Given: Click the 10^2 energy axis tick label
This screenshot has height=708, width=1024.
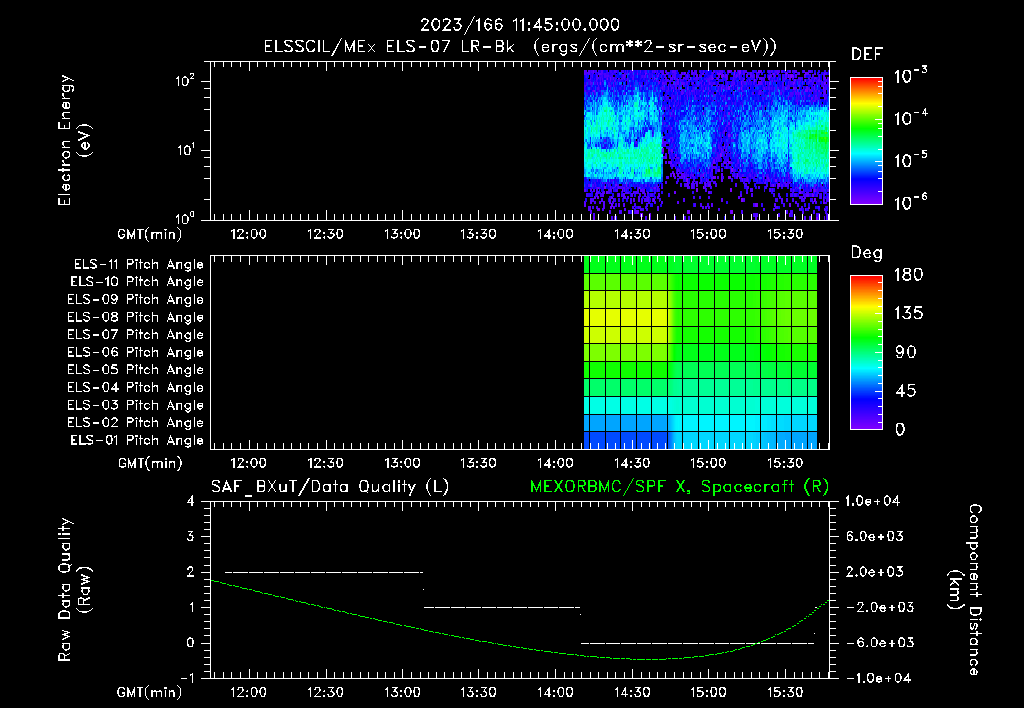Looking at the screenshot, I should (x=185, y=82).
